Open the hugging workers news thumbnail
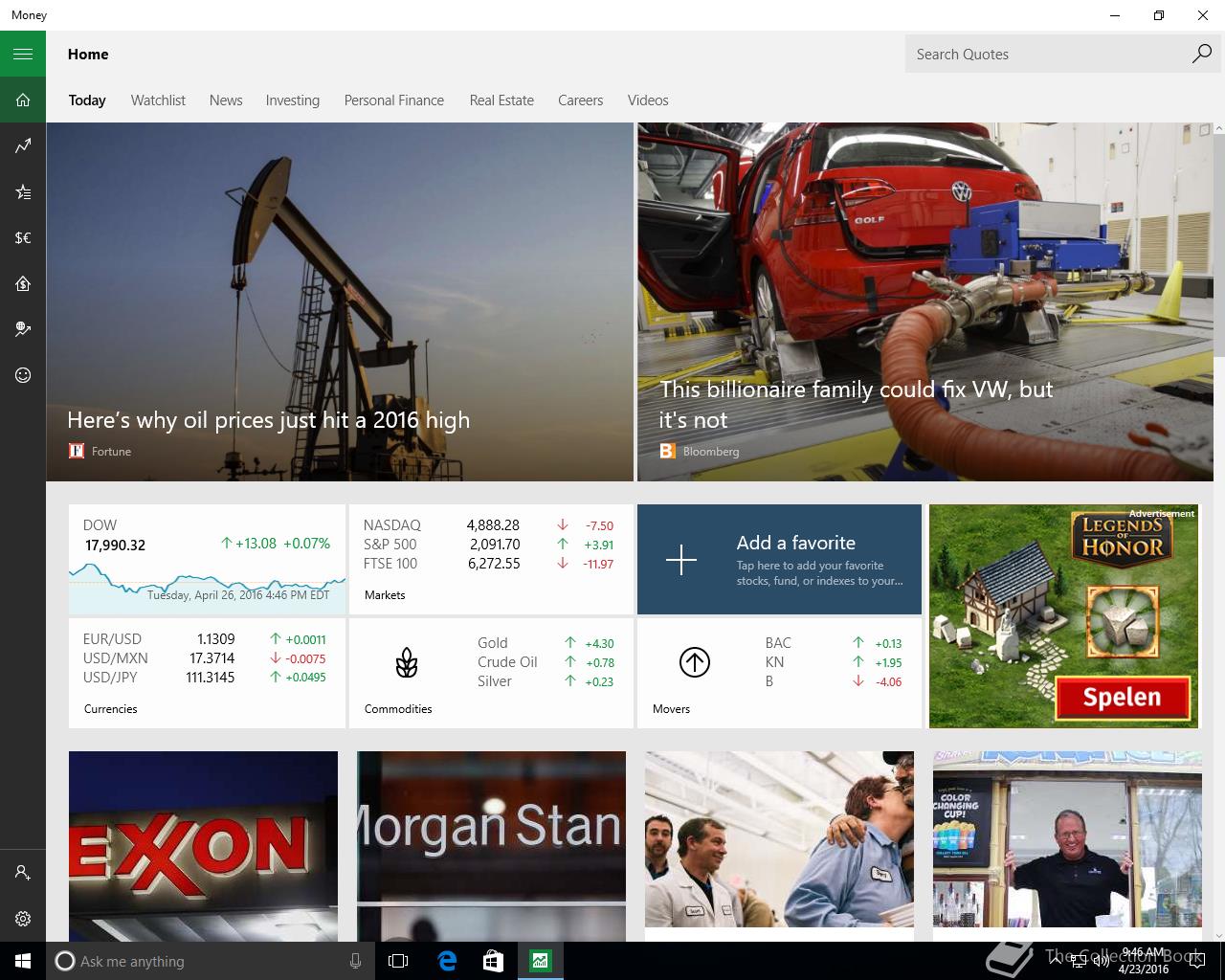Image resolution: width=1225 pixels, height=980 pixels. 779,839
